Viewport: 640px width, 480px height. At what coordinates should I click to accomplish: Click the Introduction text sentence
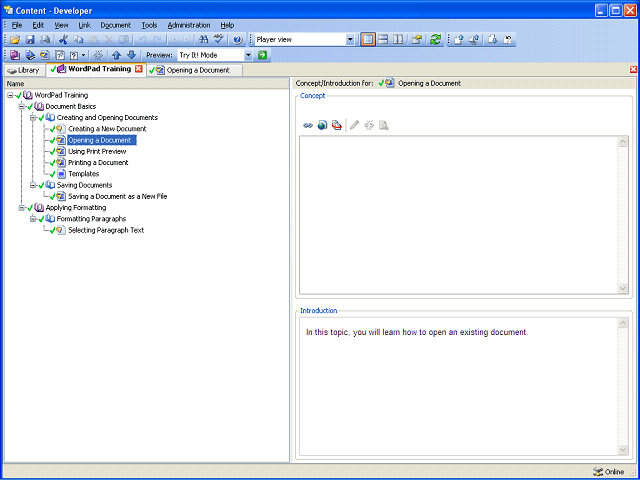coord(417,332)
